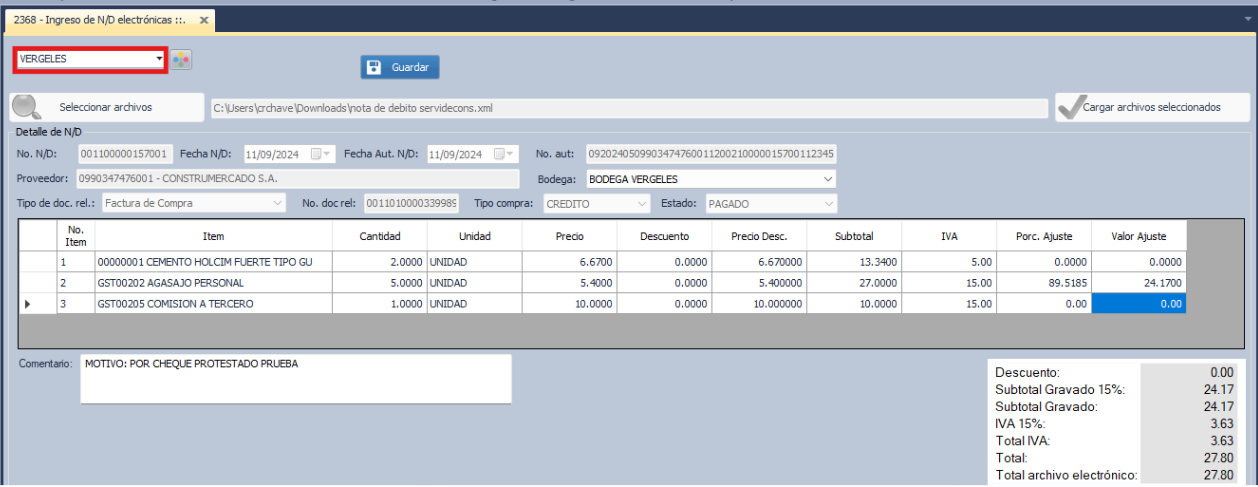Click the Cargar archivos seleccionados button
This screenshot has width=1258, height=487.
pyautogui.click(x=1152, y=107)
